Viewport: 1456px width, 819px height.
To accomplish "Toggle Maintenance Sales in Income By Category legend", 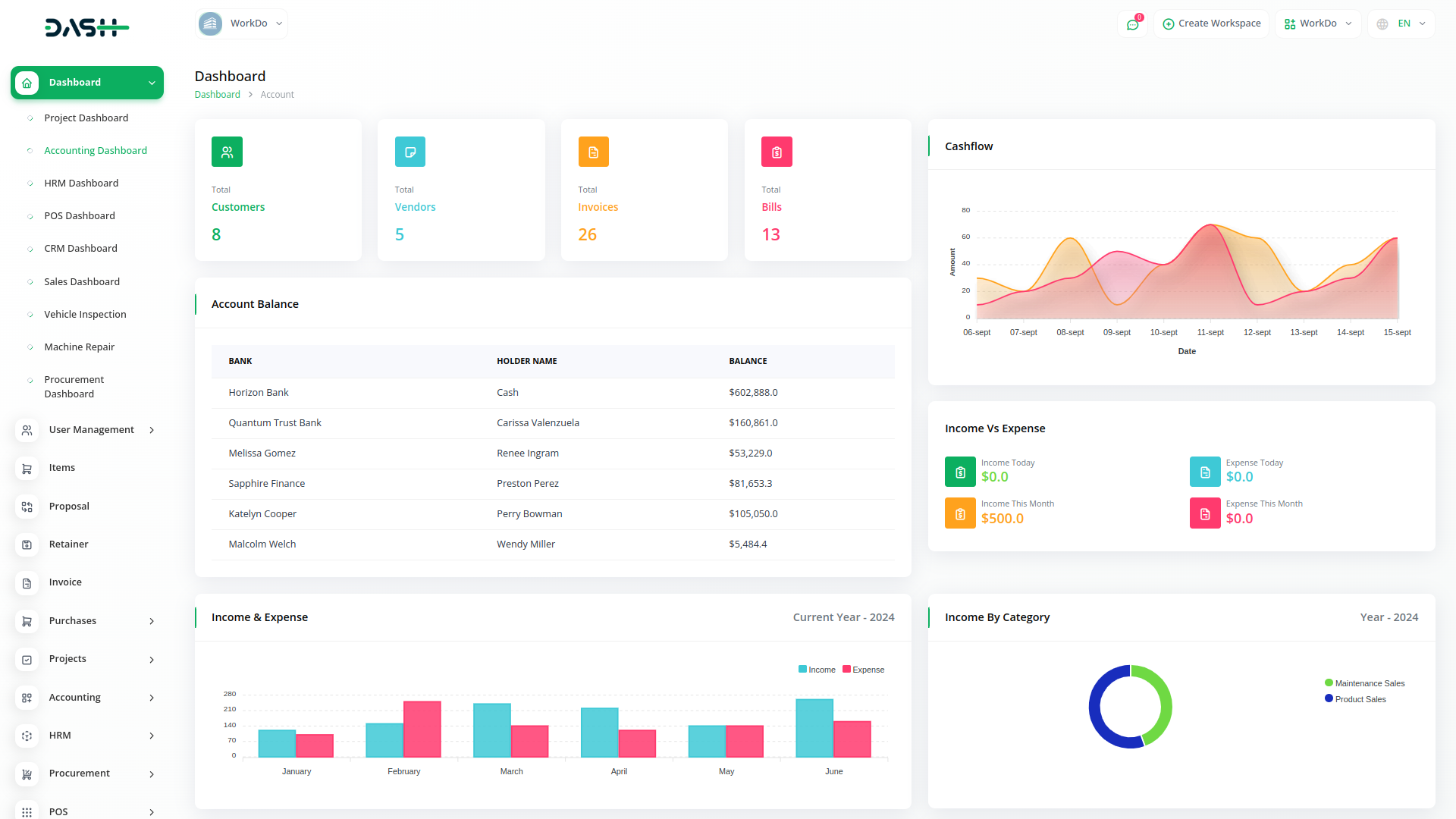I will [x=1365, y=682].
